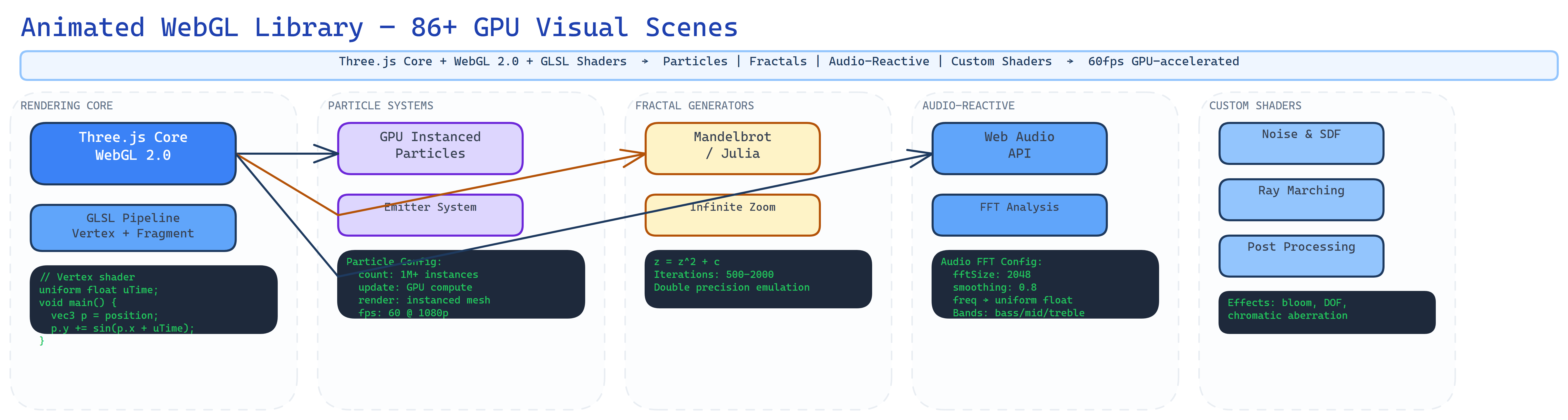Select the Ray Marching node

tap(1301, 200)
